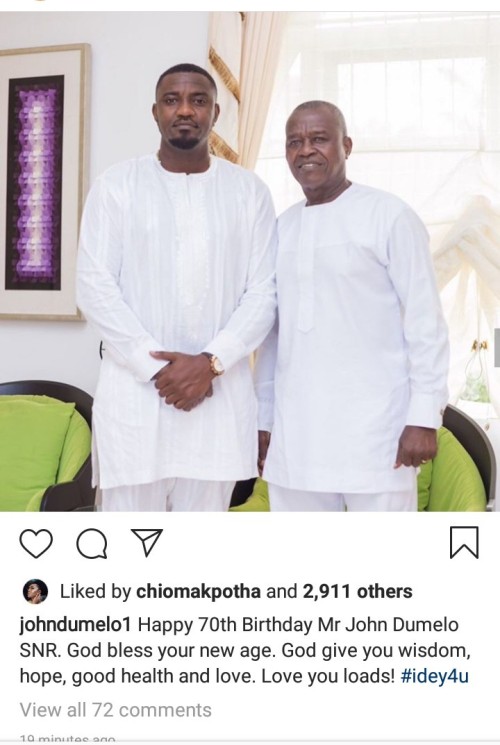Click View all 72 comments
This screenshot has height=745, width=500.
(x=115, y=710)
